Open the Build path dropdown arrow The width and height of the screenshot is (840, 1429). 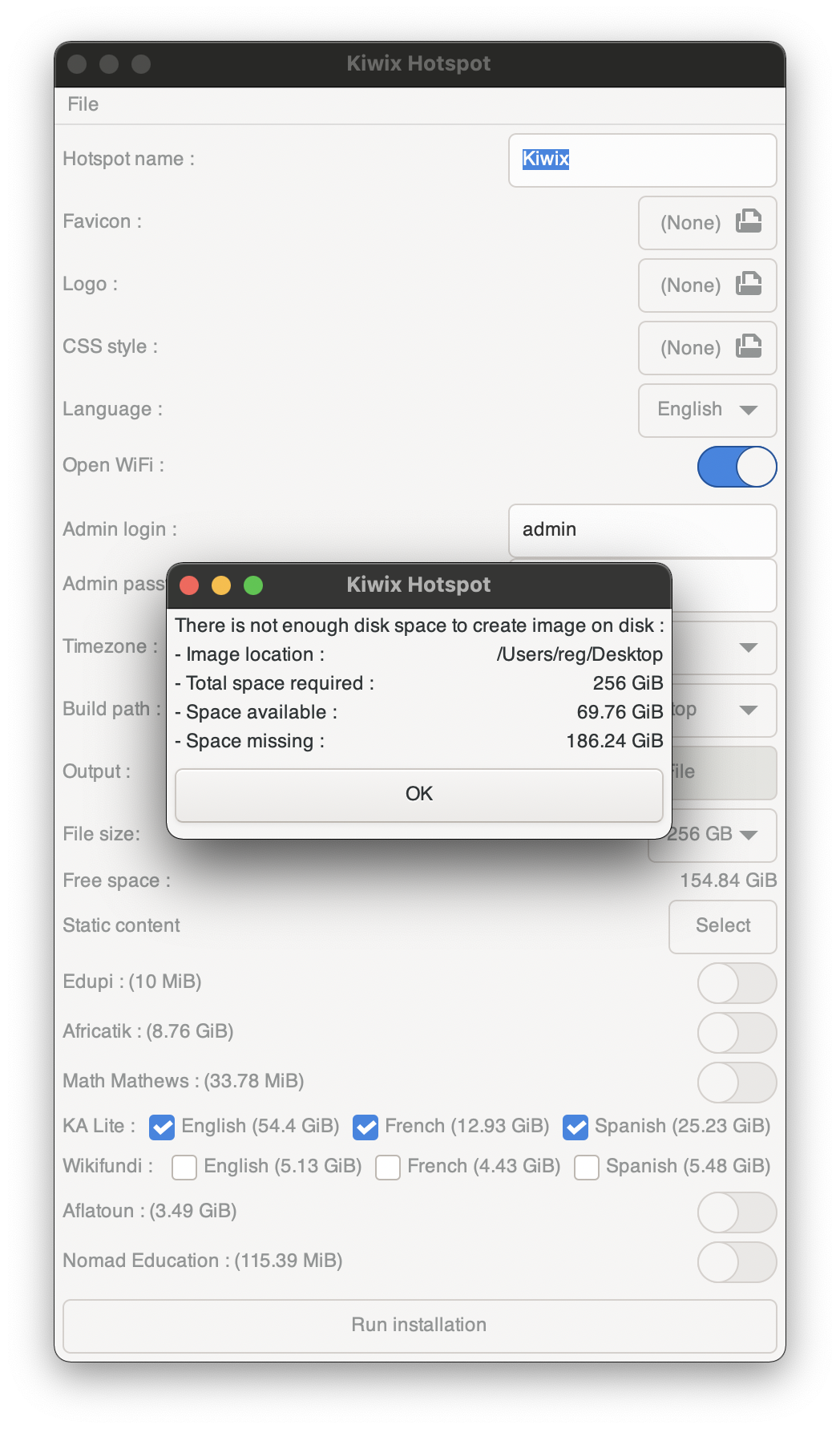point(749,710)
